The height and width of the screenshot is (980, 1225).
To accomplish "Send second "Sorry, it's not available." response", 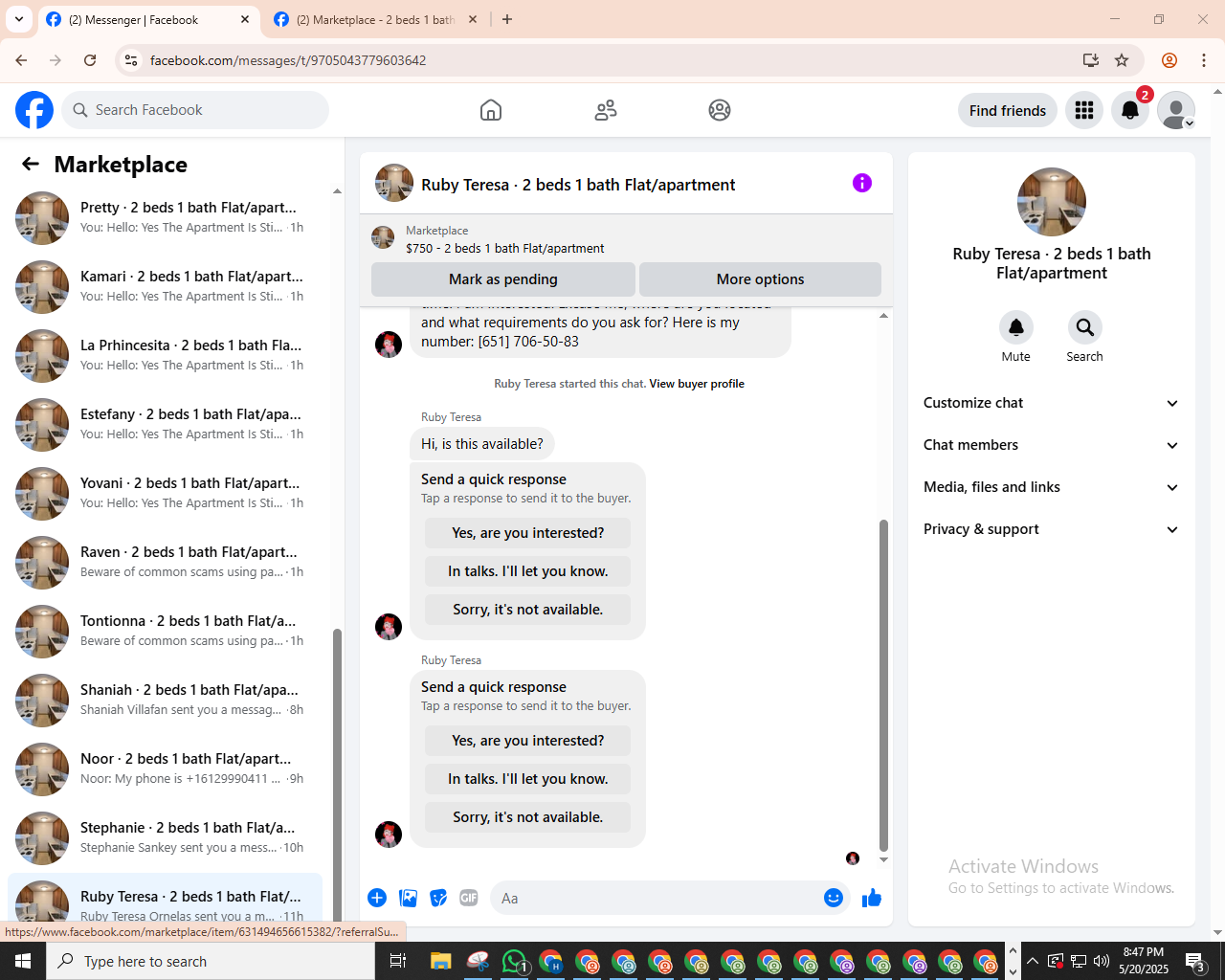I will point(528,817).
